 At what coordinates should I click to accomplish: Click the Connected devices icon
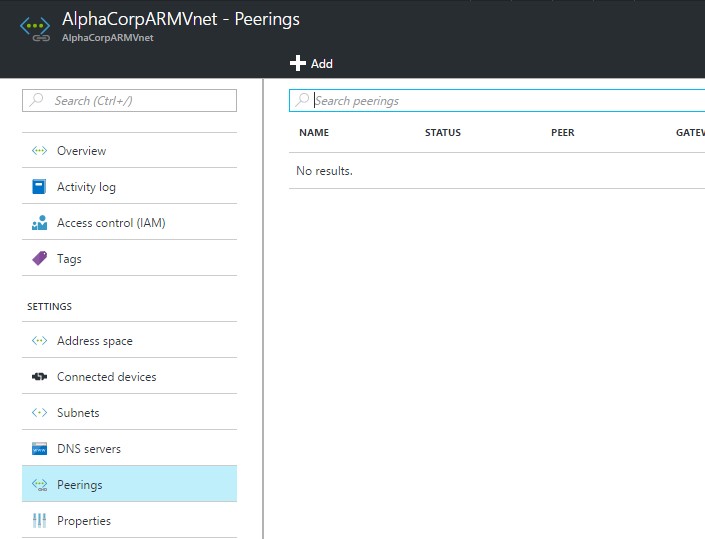point(40,377)
